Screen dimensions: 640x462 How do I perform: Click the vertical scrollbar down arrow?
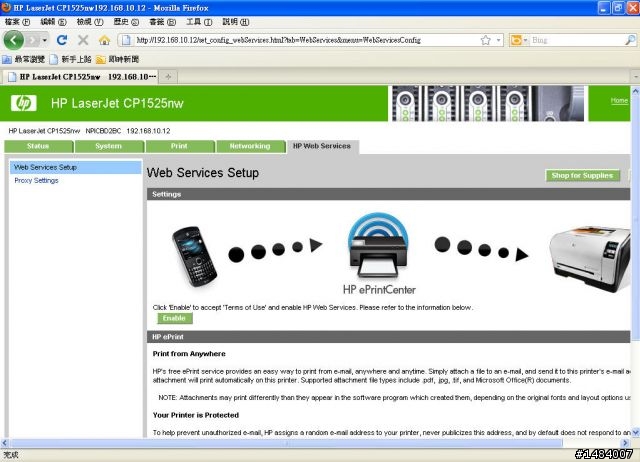(636, 432)
